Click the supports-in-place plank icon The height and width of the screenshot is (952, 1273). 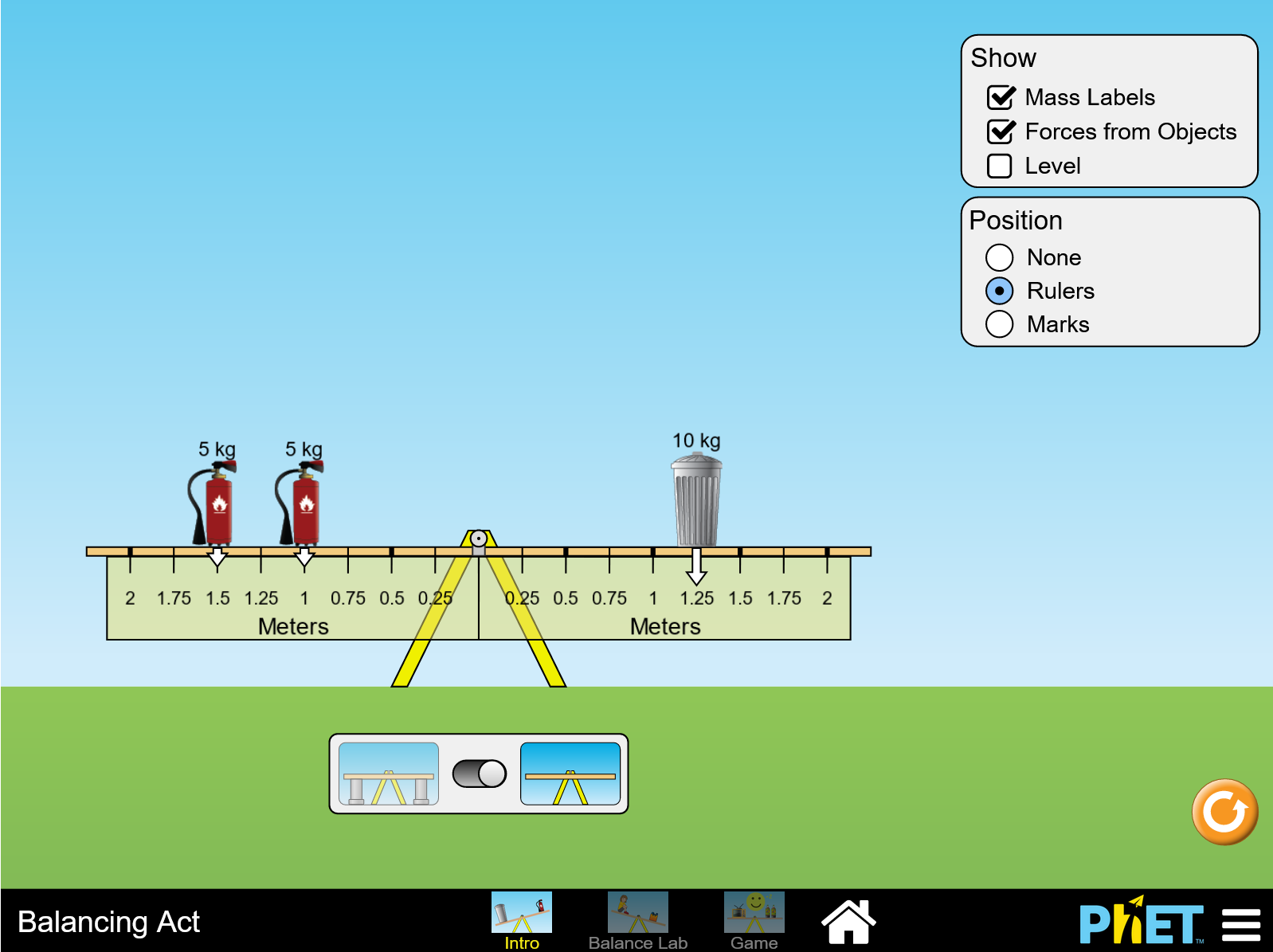coord(389,774)
